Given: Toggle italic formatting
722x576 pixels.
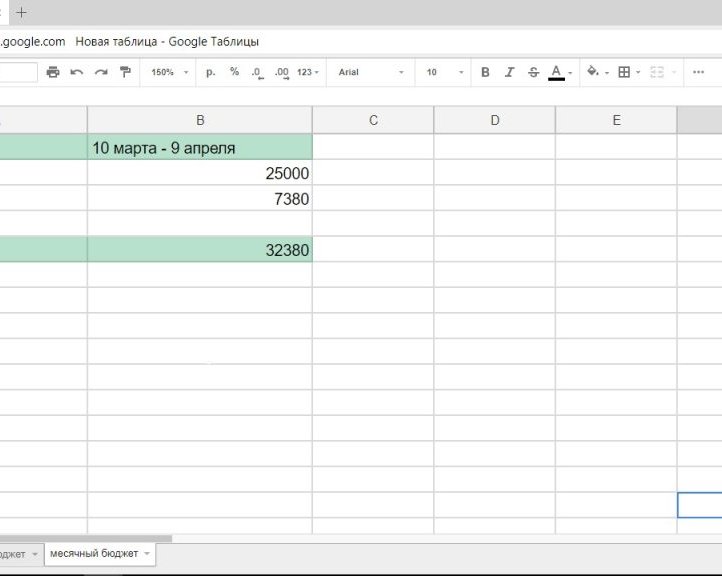Looking at the screenshot, I should point(510,72).
